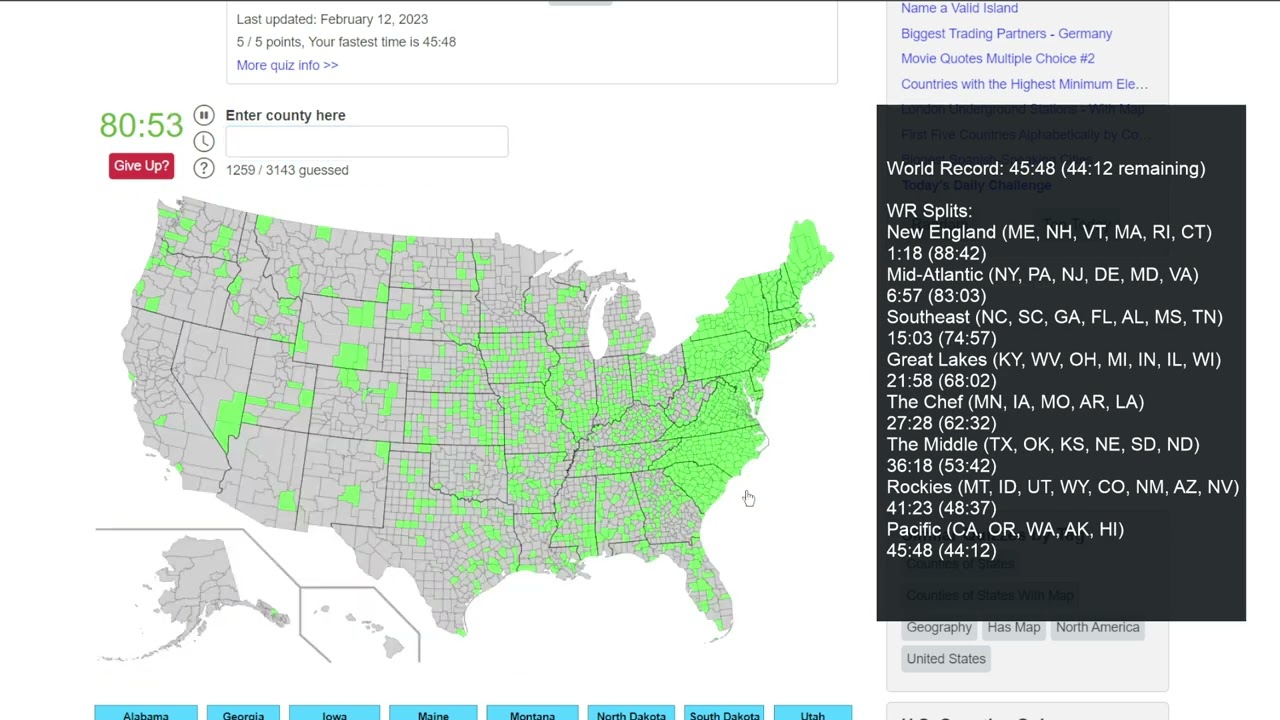1280x720 pixels.
Task: Click the 1259 / 3143 guessed counter
Action: (x=287, y=170)
